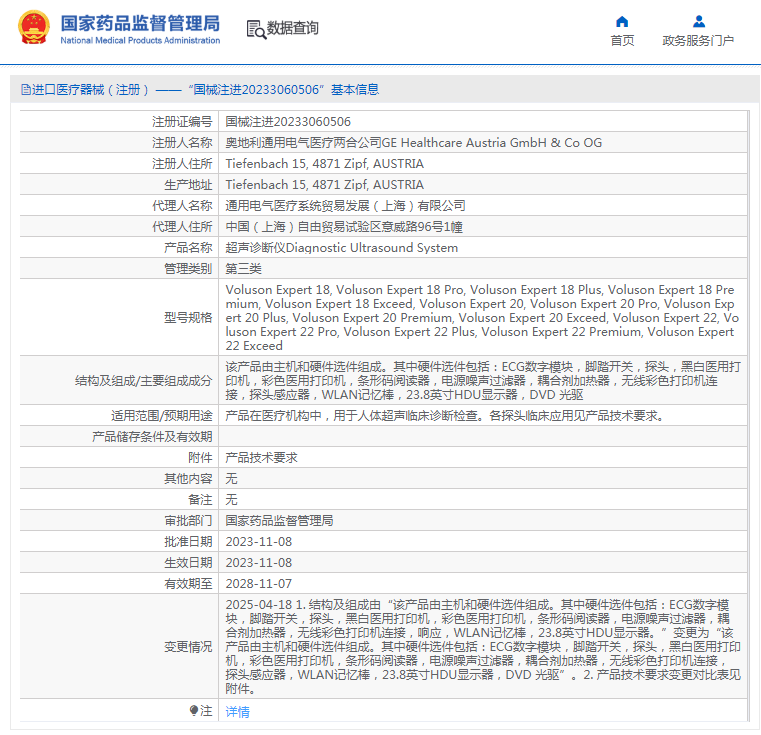The height and width of the screenshot is (735, 761).
Task: Select the 无 value in 其他内容 row
Action: pyautogui.click(x=231, y=479)
